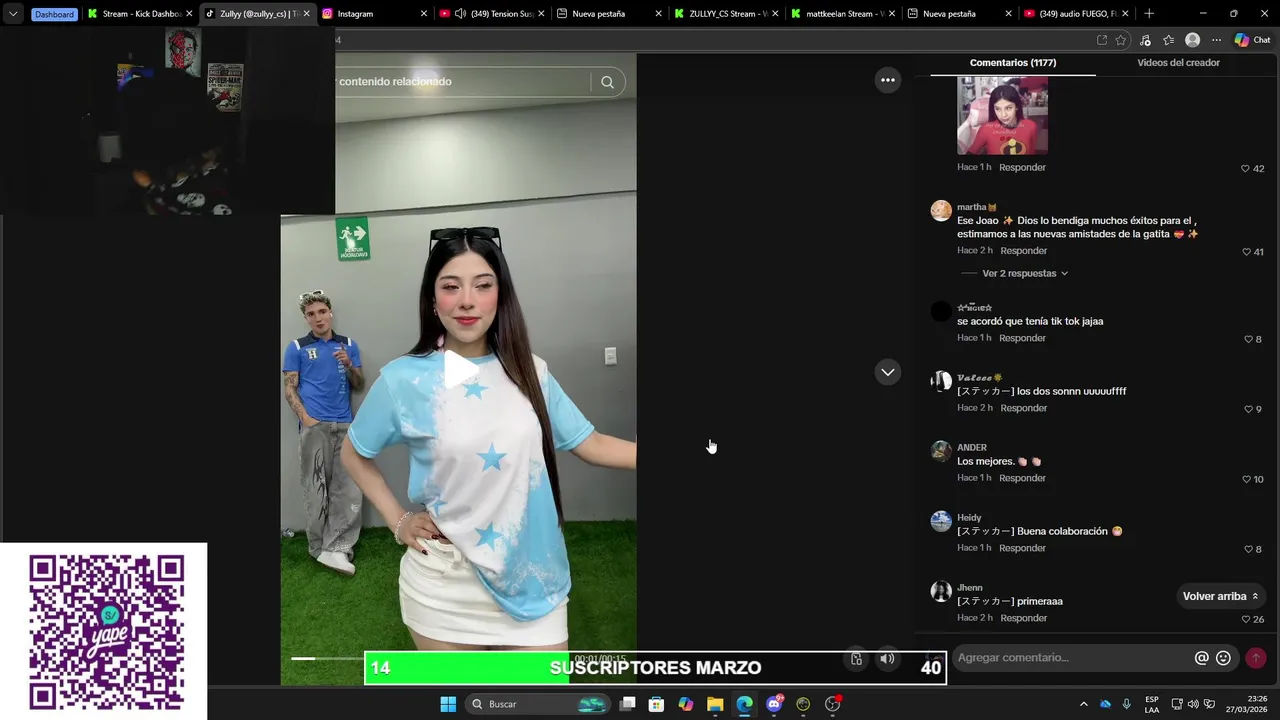Viewport: 1280px width, 720px height.
Task: Open File Explorer from taskbar
Action: pyautogui.click(x=715, y=704)
